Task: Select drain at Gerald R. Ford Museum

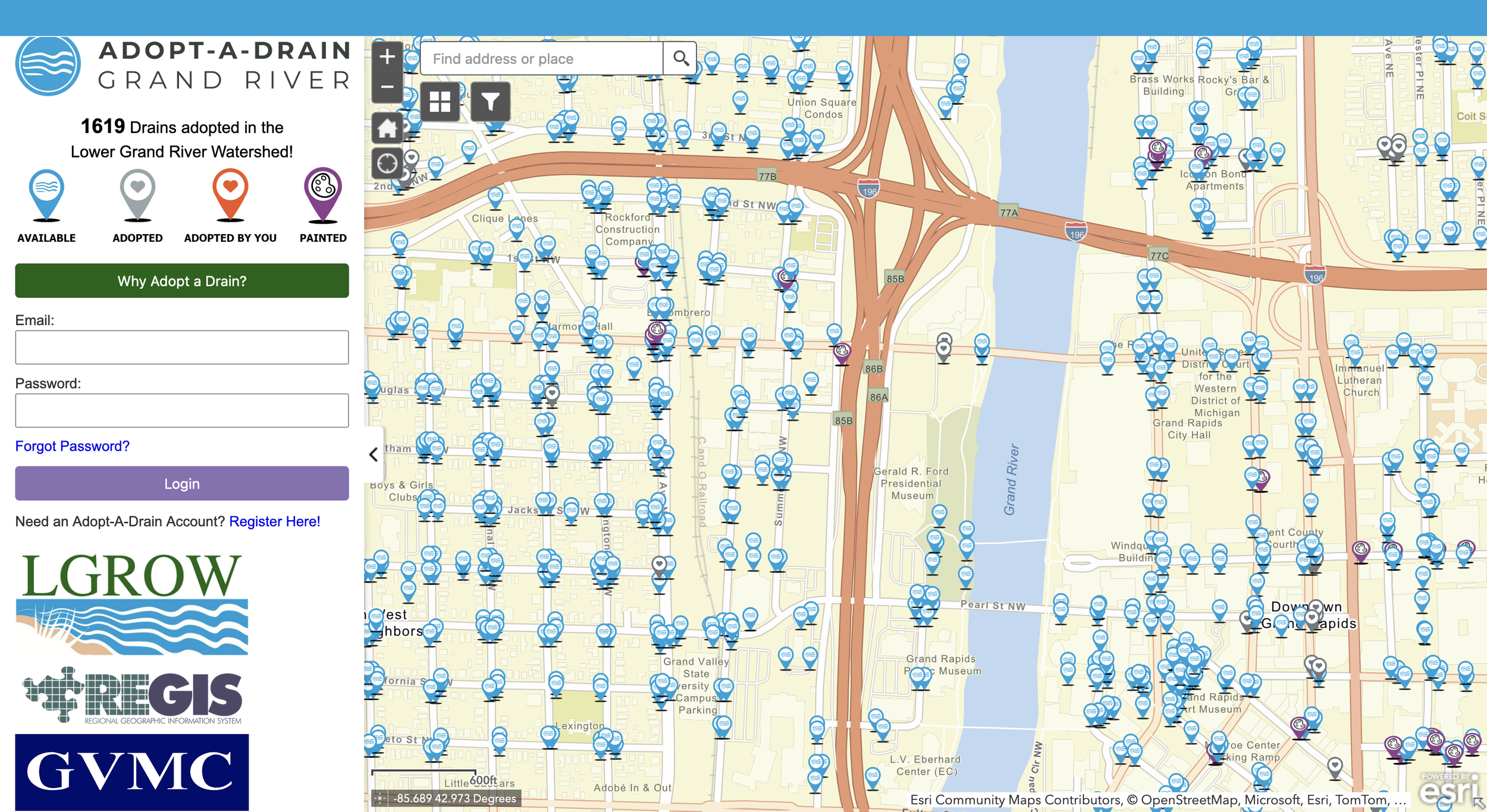Action: coord(939,515)
